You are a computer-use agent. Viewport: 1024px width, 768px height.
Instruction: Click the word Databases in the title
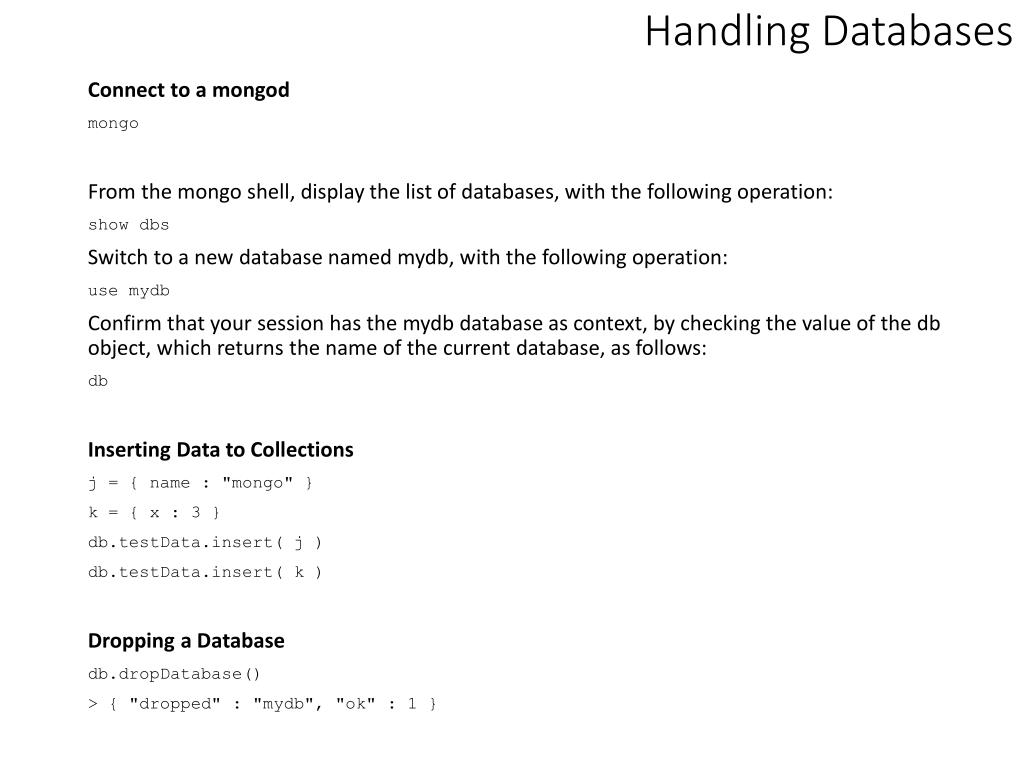pos(917,31)
